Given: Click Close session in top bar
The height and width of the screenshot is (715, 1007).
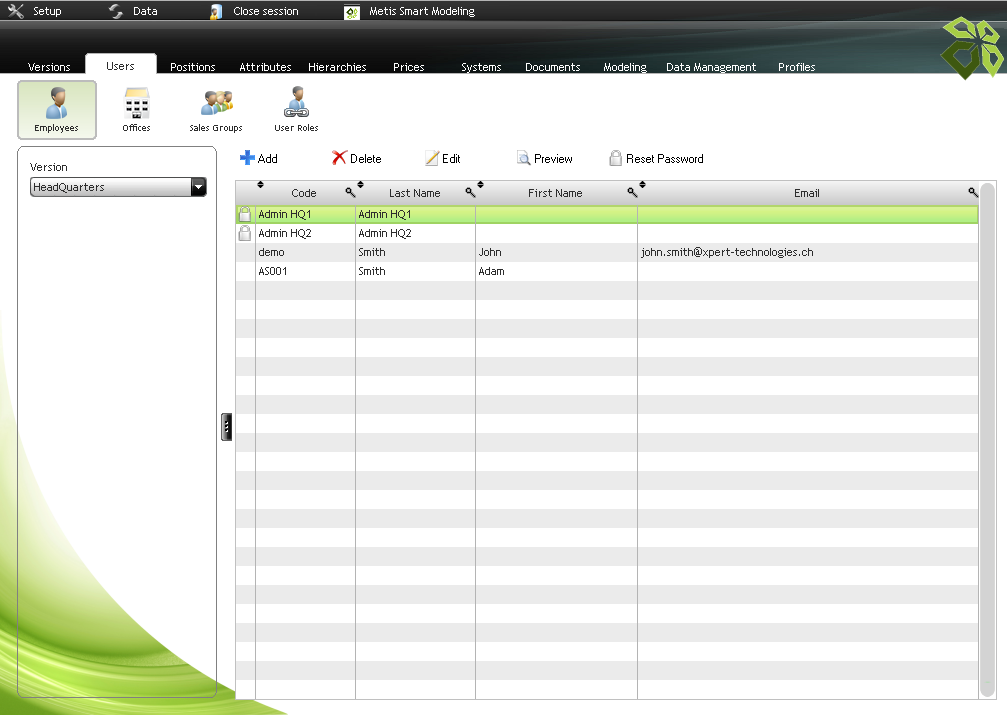Looking at the screenshot, I should 265,11.
